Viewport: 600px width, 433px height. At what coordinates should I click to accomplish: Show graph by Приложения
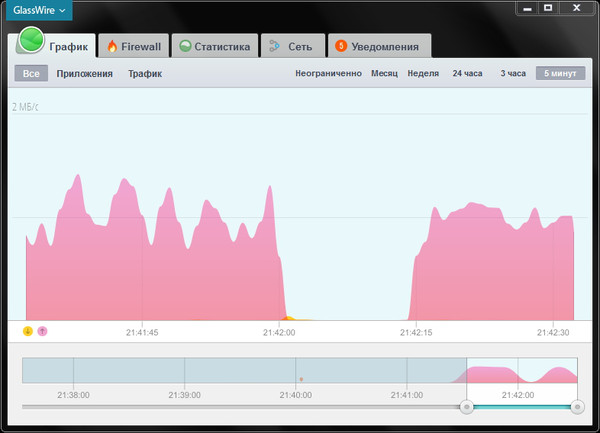point(84,74)
